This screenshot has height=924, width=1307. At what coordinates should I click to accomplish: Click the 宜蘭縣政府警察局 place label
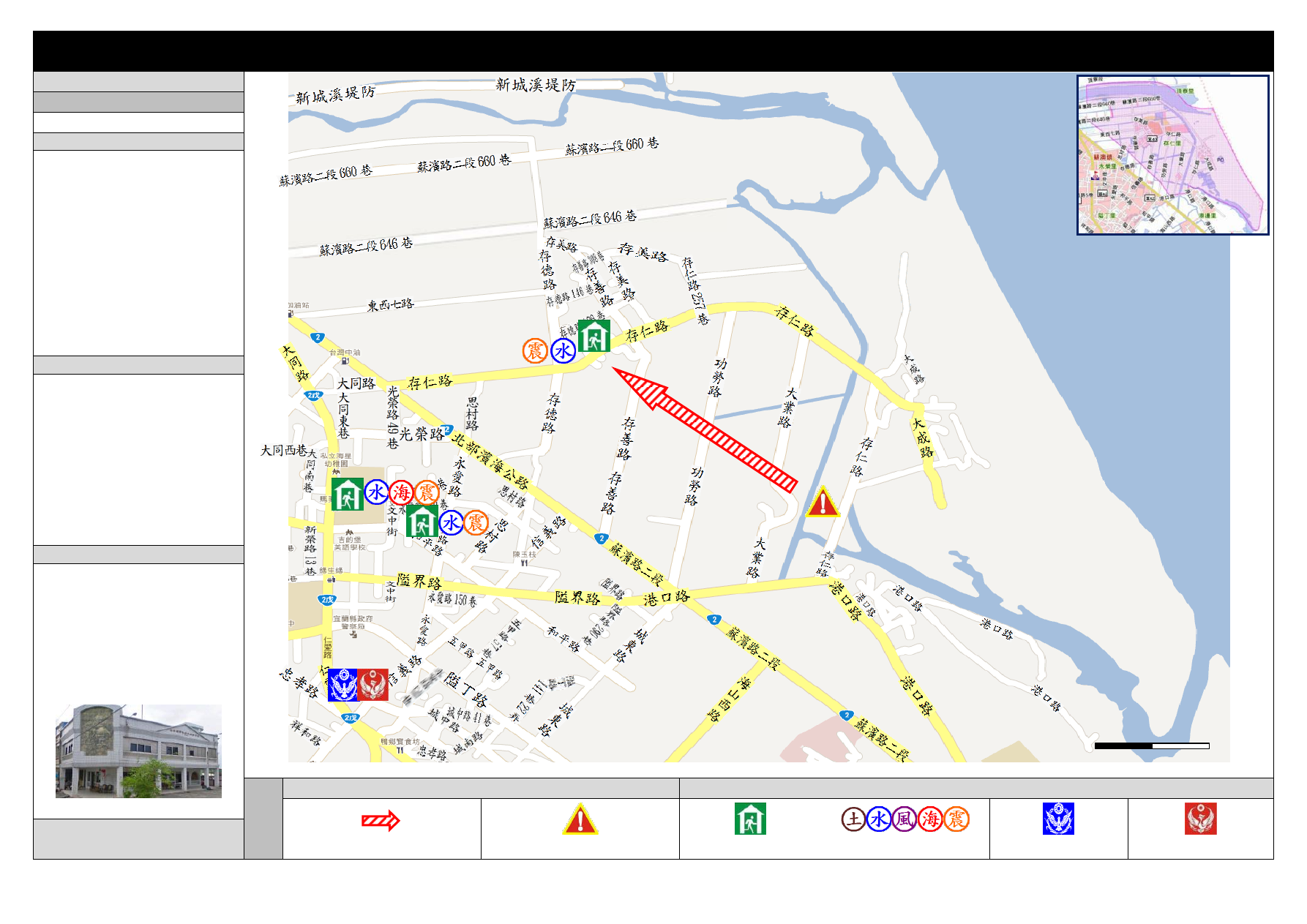[x=353, y=623]
